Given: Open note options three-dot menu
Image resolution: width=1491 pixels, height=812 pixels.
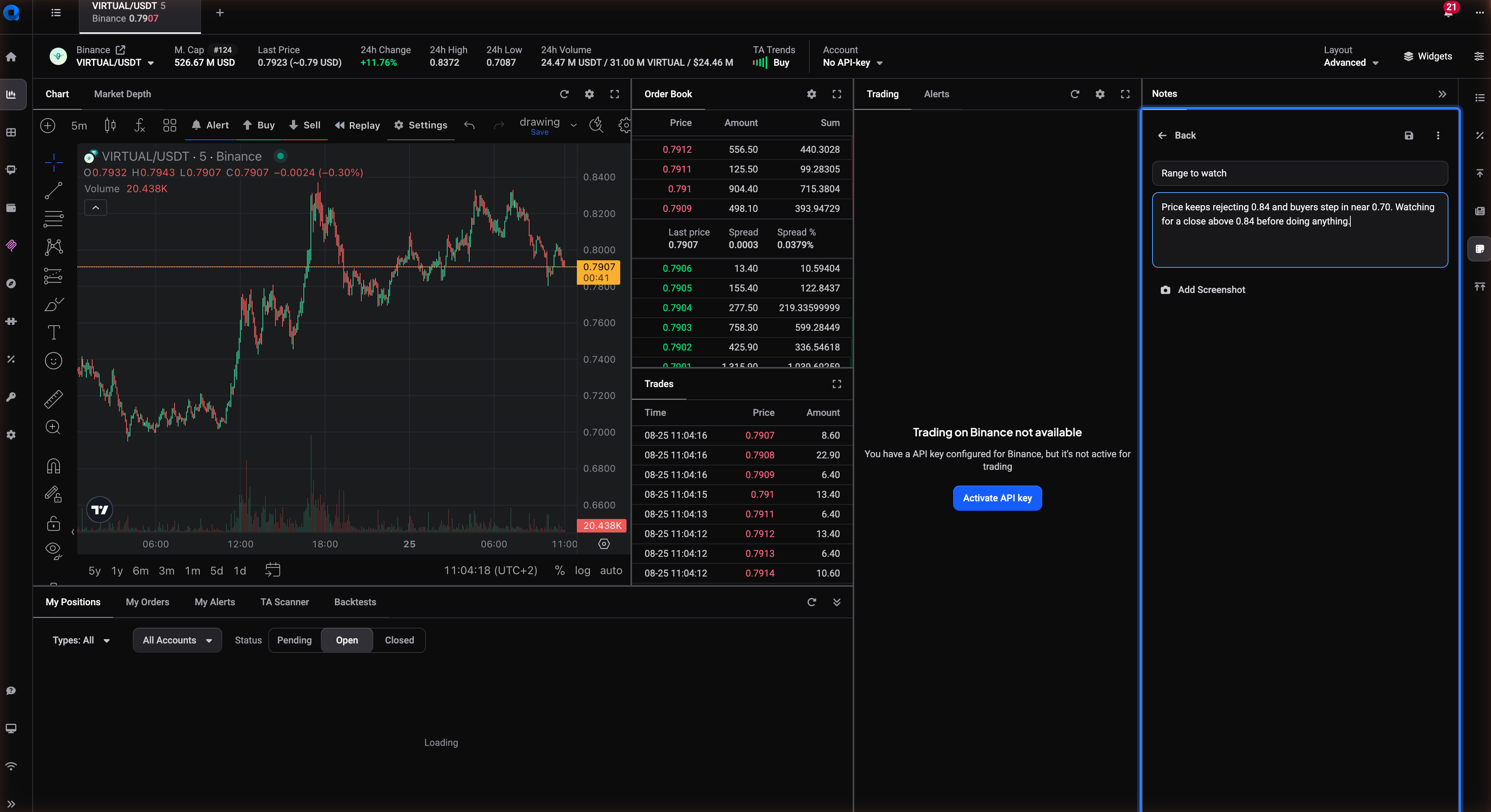Looking at the screenshot, I should [x=1438, y=135].
